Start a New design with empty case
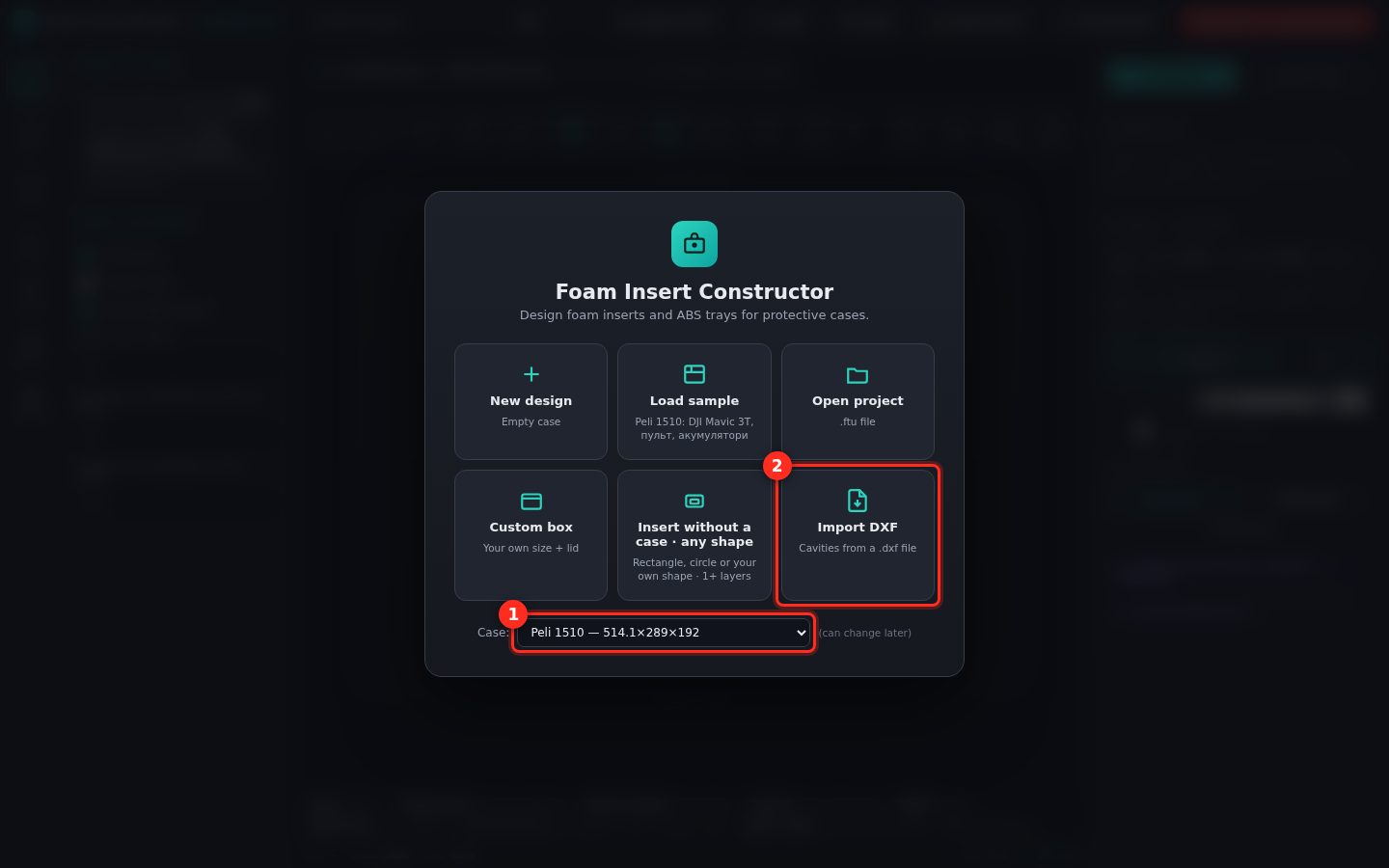This screenshot has height=868, width=1389. click(531, 401)
